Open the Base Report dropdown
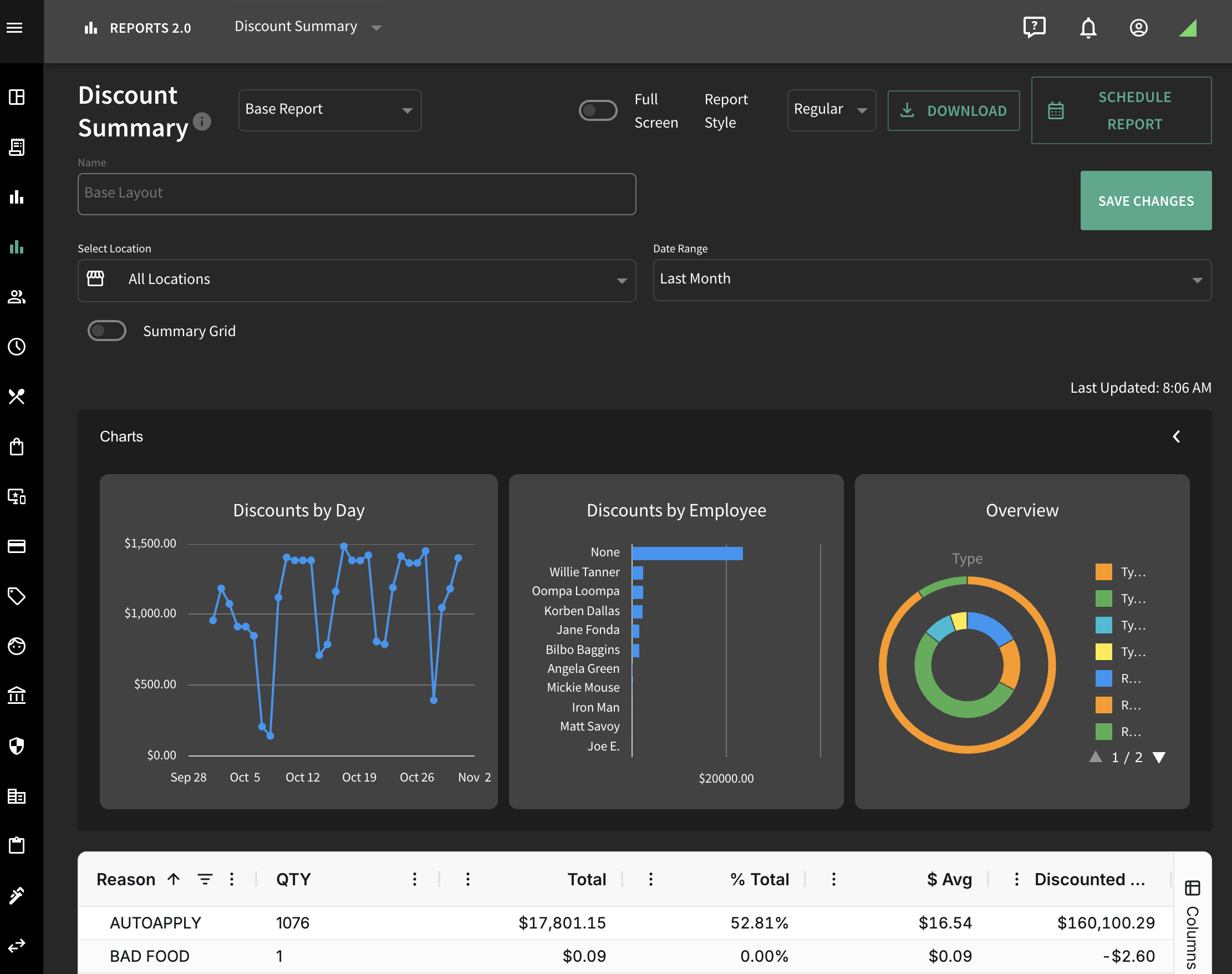The image size is (1232, 974). click(x=329, y=110)
